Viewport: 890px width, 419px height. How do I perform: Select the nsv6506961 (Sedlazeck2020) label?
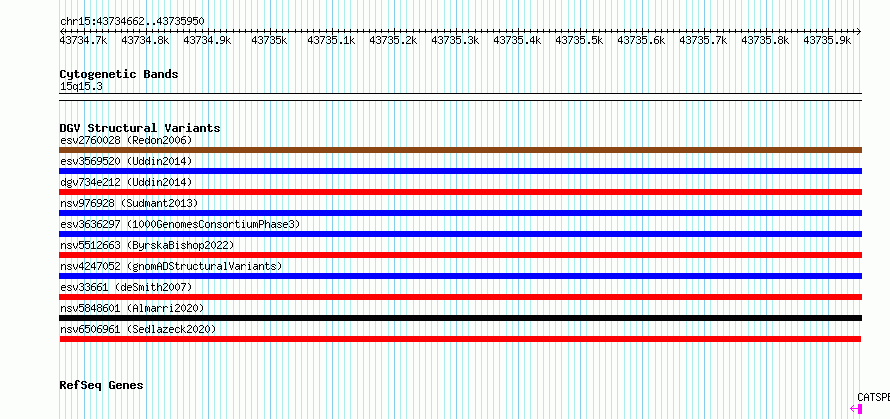coord(138,329)
